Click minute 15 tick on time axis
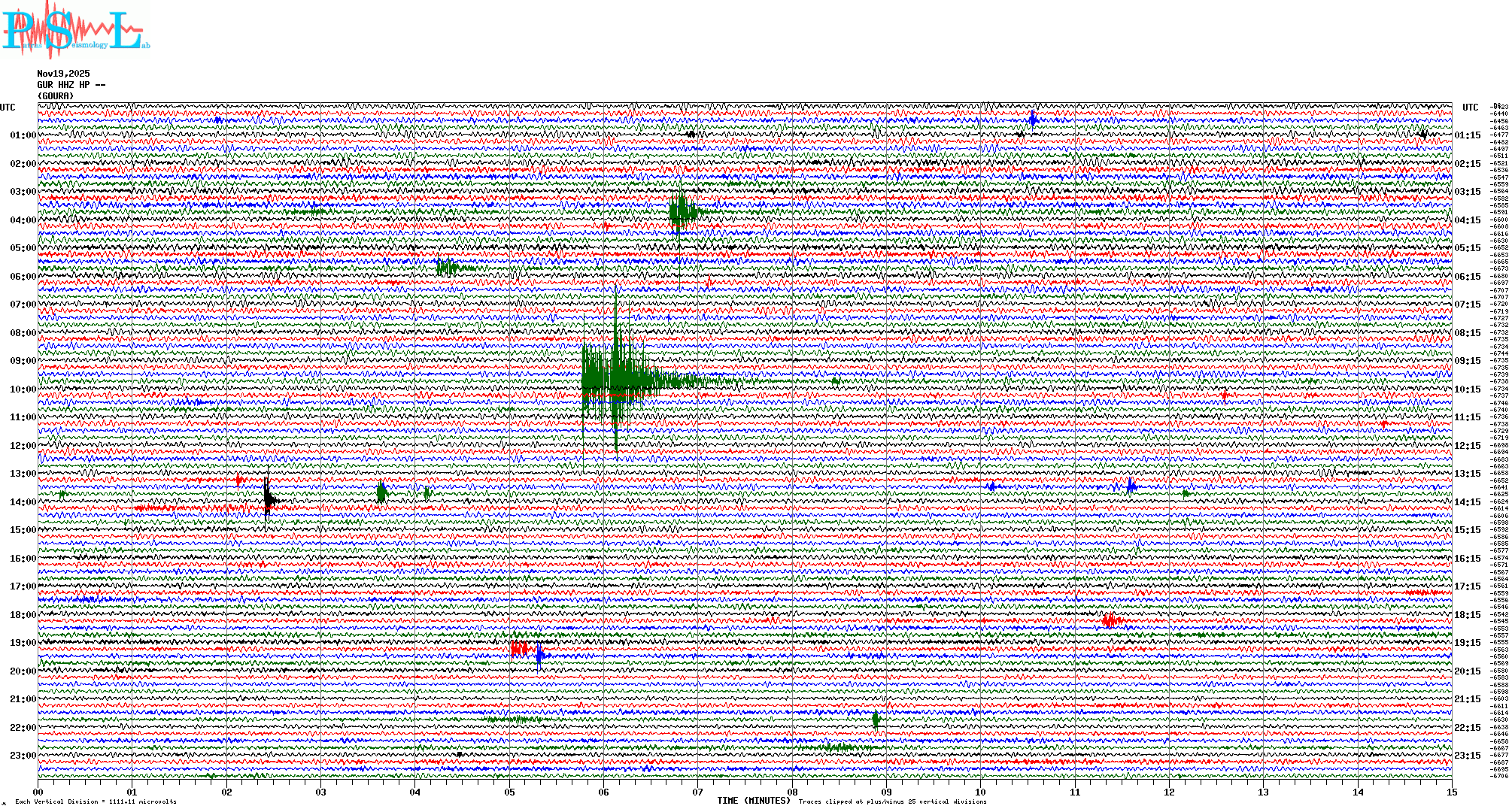This screenshot has height=812, width=1512. tap(1451, 792)
